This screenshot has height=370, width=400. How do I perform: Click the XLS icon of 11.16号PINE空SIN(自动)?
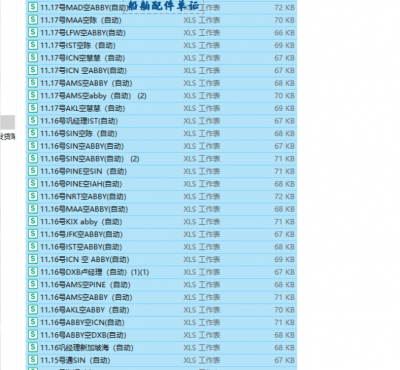(x=33, y=171)
